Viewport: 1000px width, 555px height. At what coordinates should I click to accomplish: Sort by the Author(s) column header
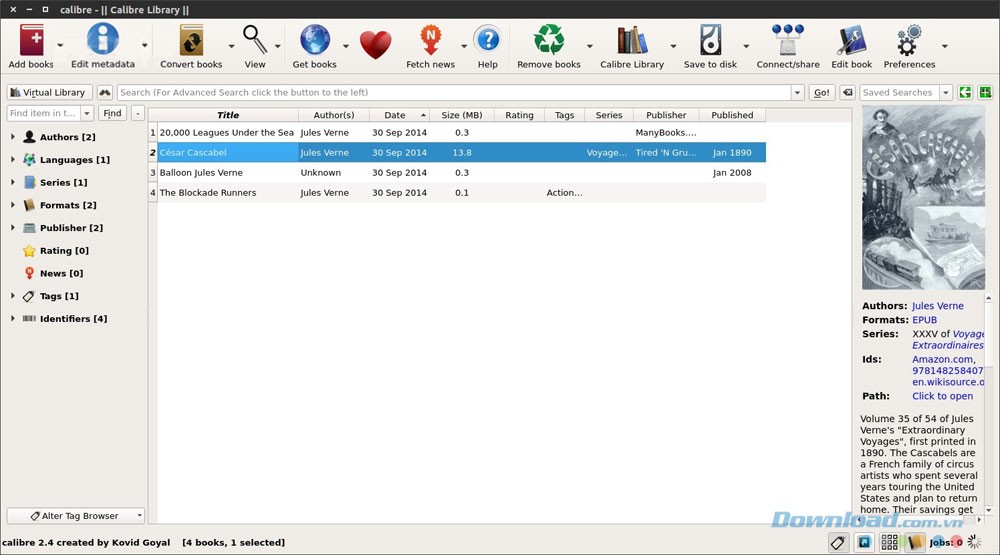334,115
